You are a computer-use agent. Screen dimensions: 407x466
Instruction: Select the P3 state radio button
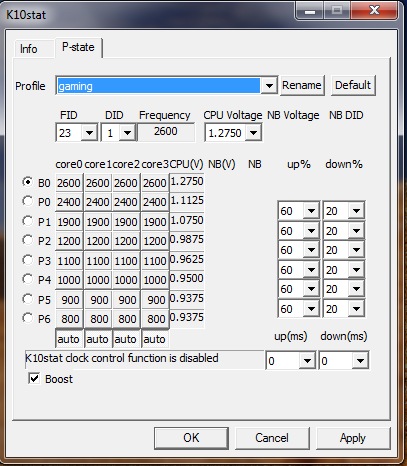pos(27,260)
